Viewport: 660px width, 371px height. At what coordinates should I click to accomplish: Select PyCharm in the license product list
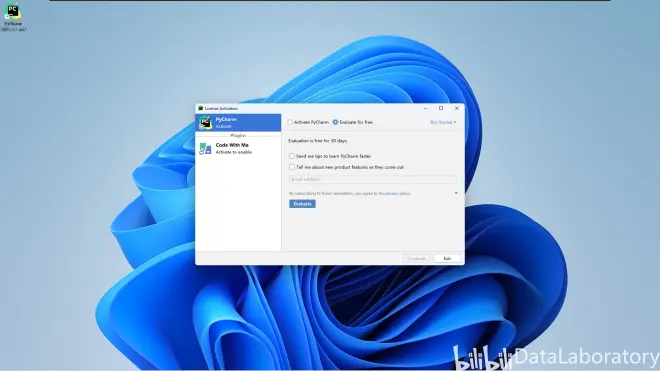[238, 123]
